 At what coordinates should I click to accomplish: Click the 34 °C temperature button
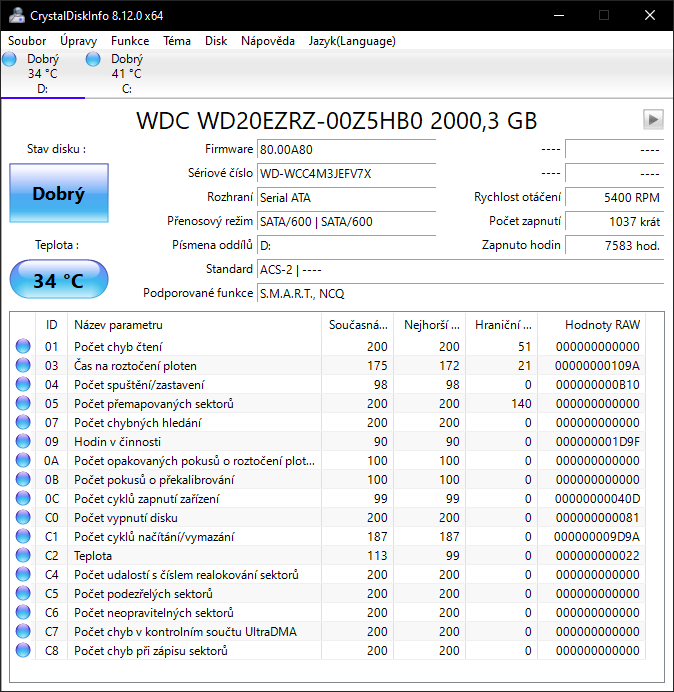click(x=58, y=280)
